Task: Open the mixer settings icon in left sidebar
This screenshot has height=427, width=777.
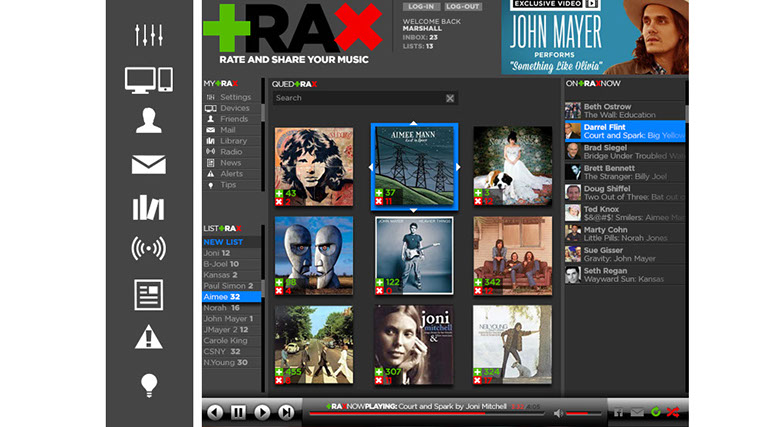Action: 148,35
